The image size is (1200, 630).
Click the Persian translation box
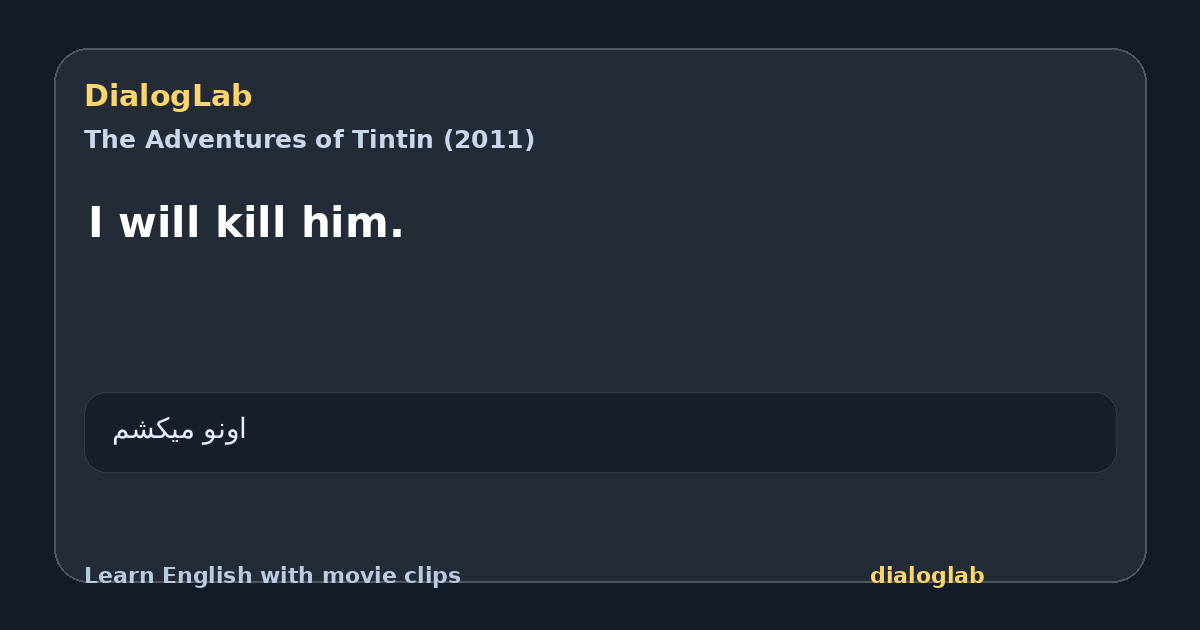600,432
